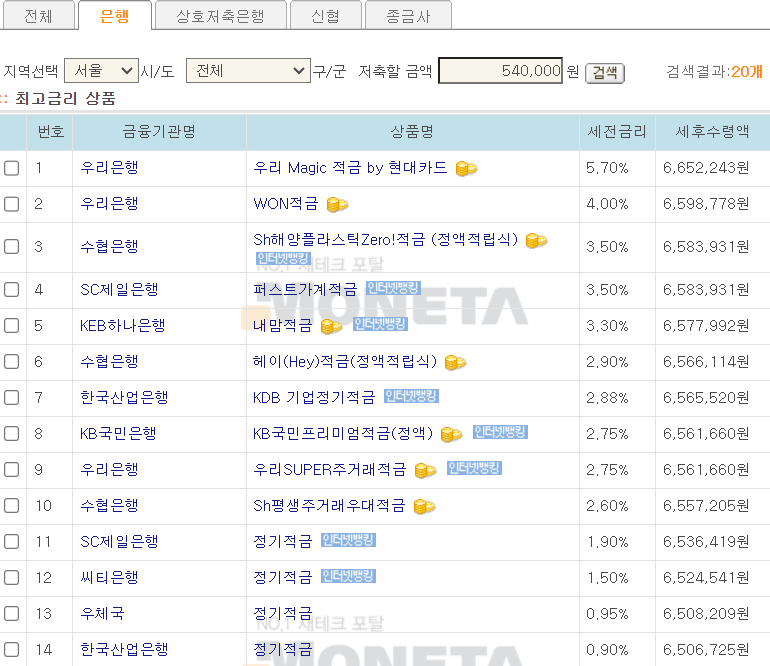770x666 pixels.
Task: Select checkbox for row 7 한국산업은행
Action: (12, 397)
